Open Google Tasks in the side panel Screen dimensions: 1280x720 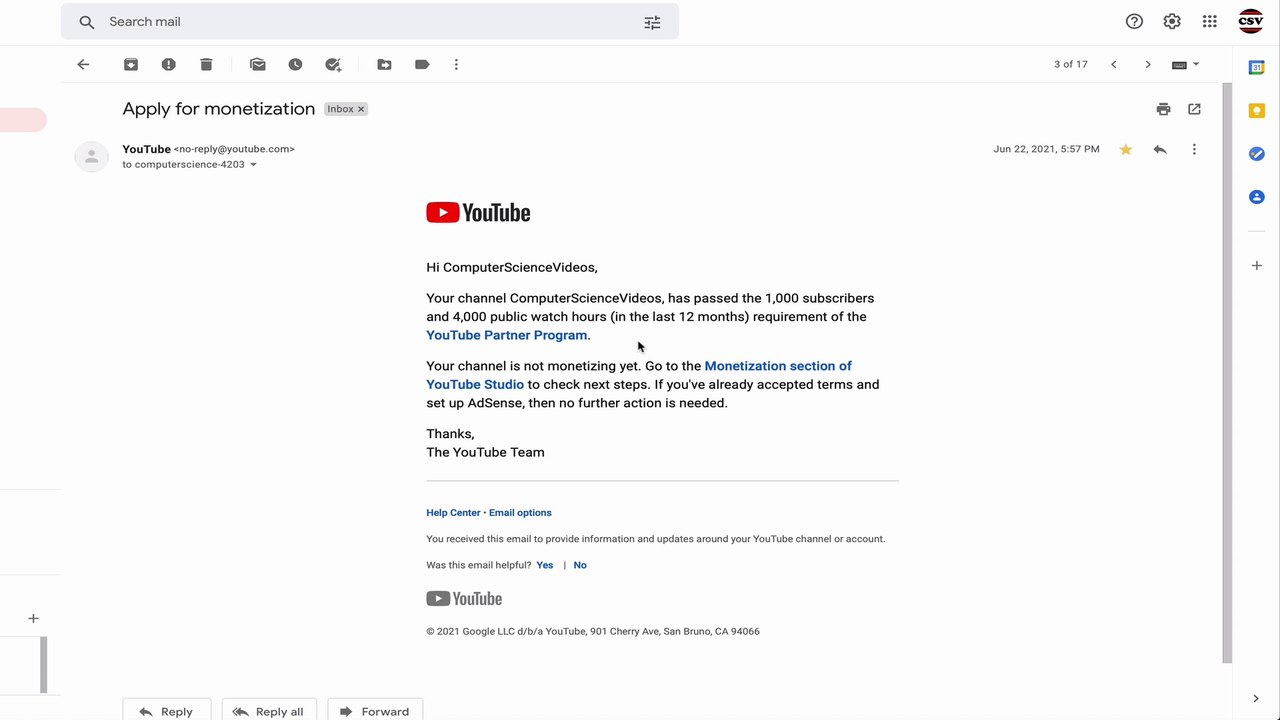pos(1257,154)
